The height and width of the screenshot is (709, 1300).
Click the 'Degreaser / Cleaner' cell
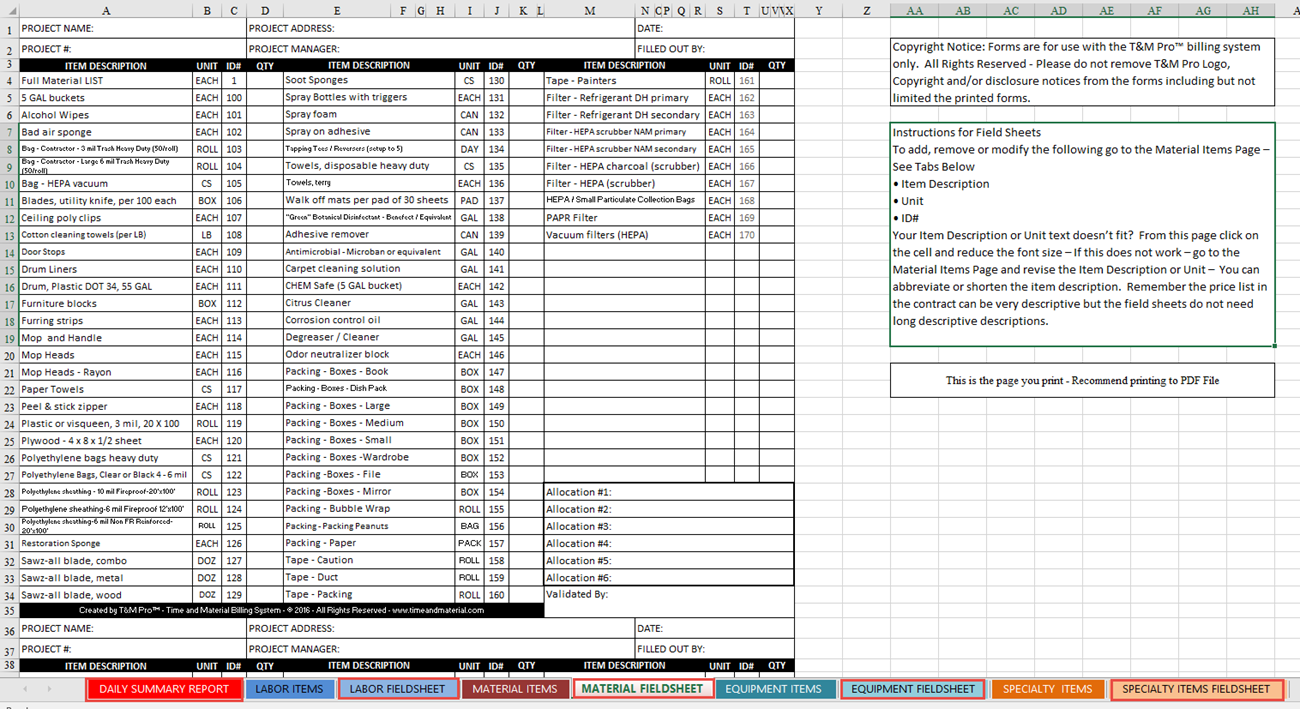tap(369, 337)
